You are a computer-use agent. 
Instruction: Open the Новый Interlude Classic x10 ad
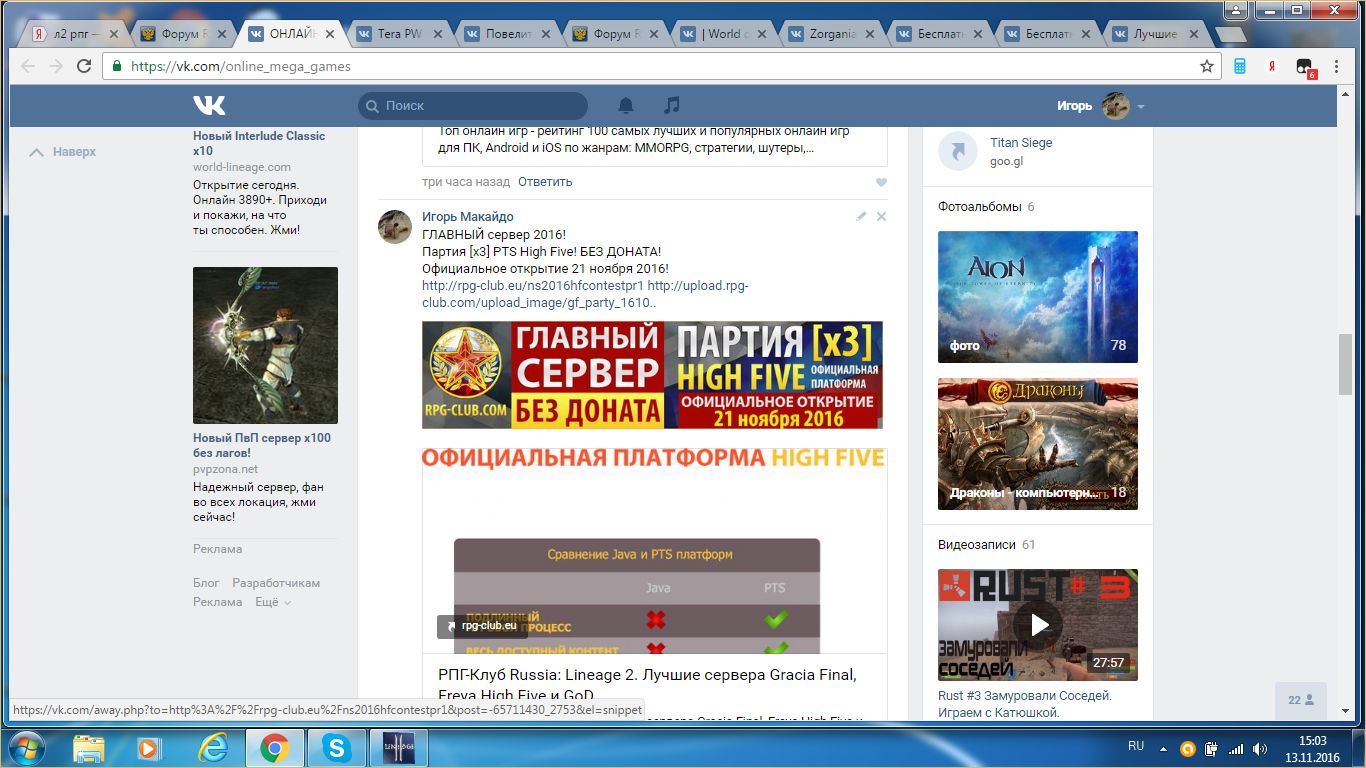point(259,143)
